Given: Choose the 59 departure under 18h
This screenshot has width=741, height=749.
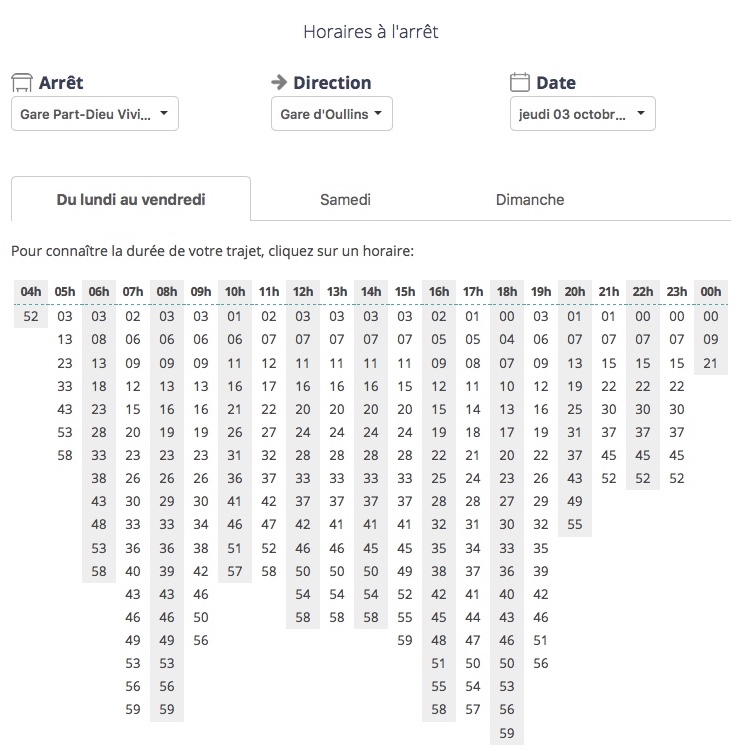Looking at the screenshot, I should (x=507, y=733).
